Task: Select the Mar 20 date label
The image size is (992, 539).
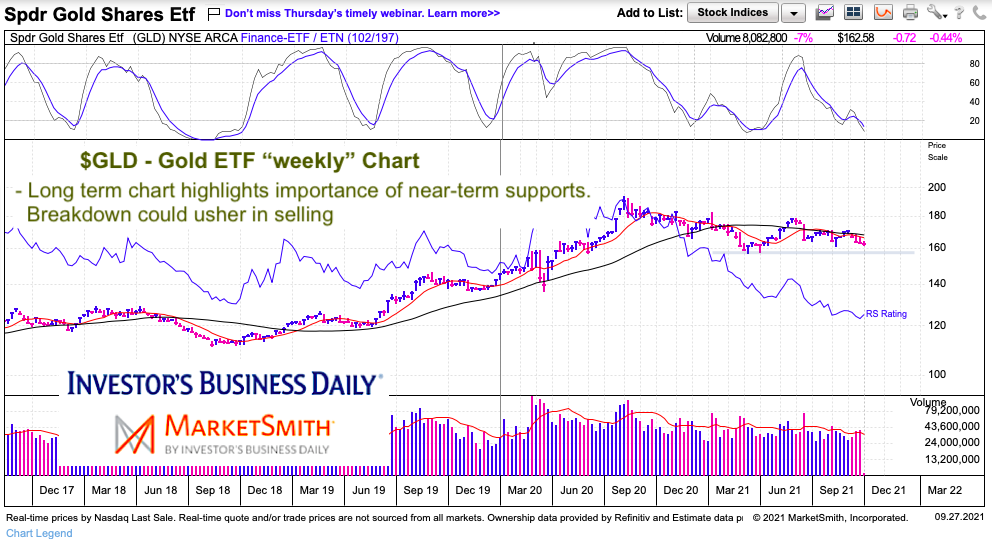Action: tap(525, 490)
